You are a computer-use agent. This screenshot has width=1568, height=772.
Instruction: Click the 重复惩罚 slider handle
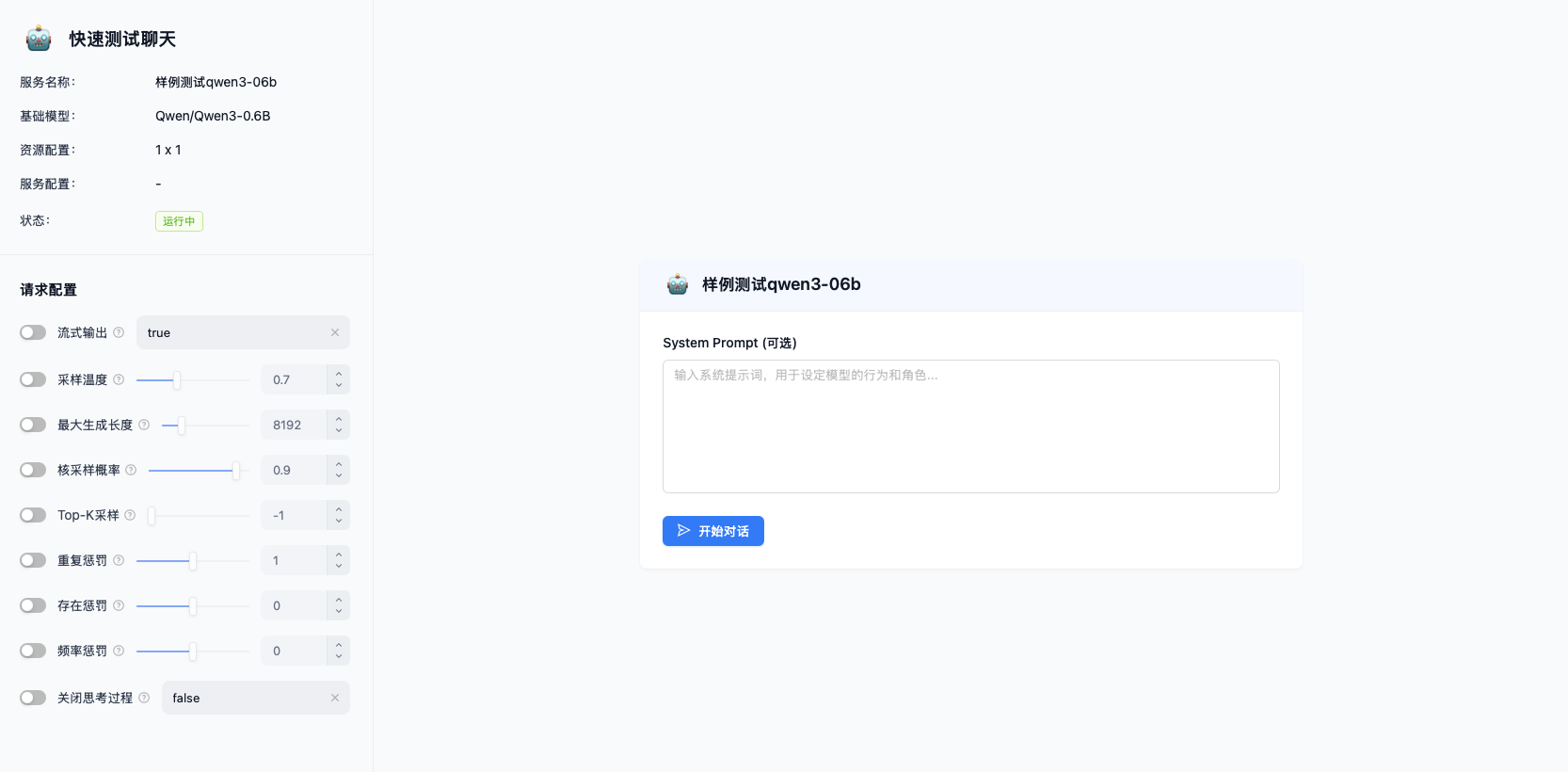193,560
